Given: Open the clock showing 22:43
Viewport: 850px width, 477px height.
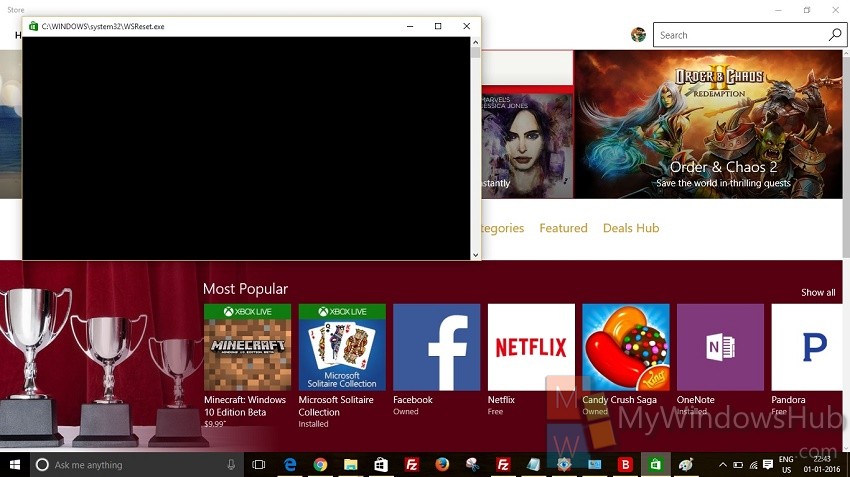Looking at the screenshot, I should click(x=821, y=465).
